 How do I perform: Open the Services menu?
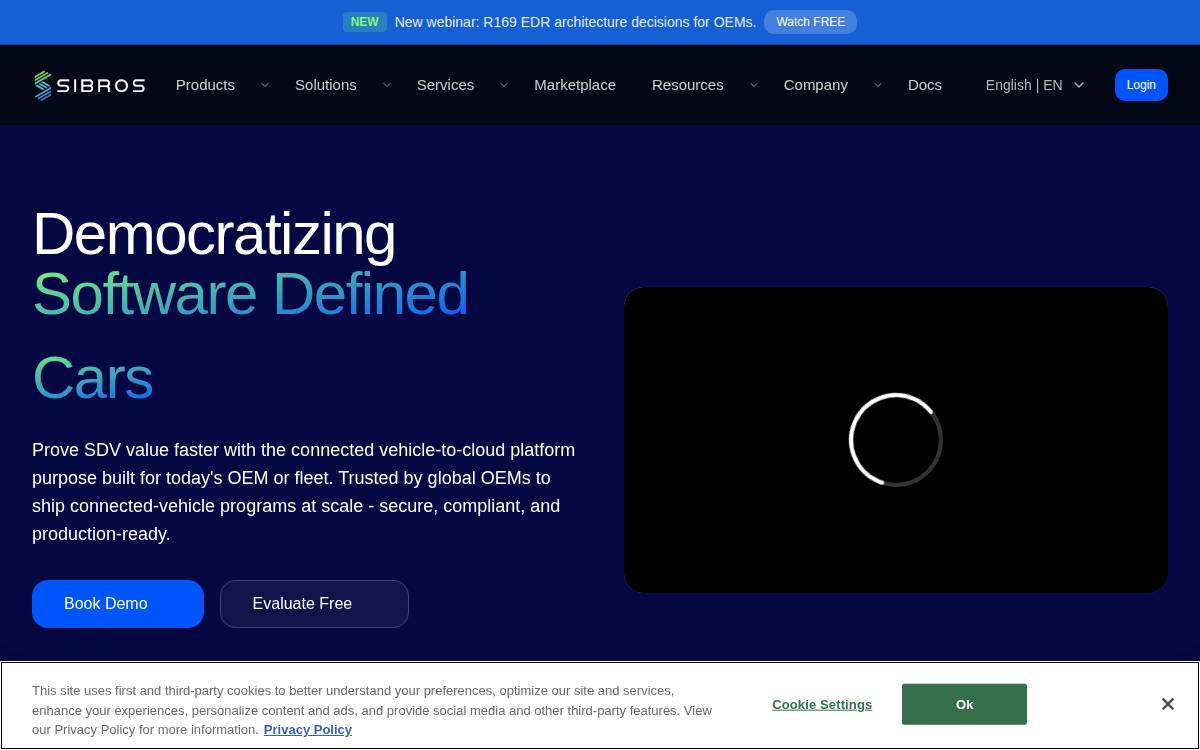click(x=445, y=85)
